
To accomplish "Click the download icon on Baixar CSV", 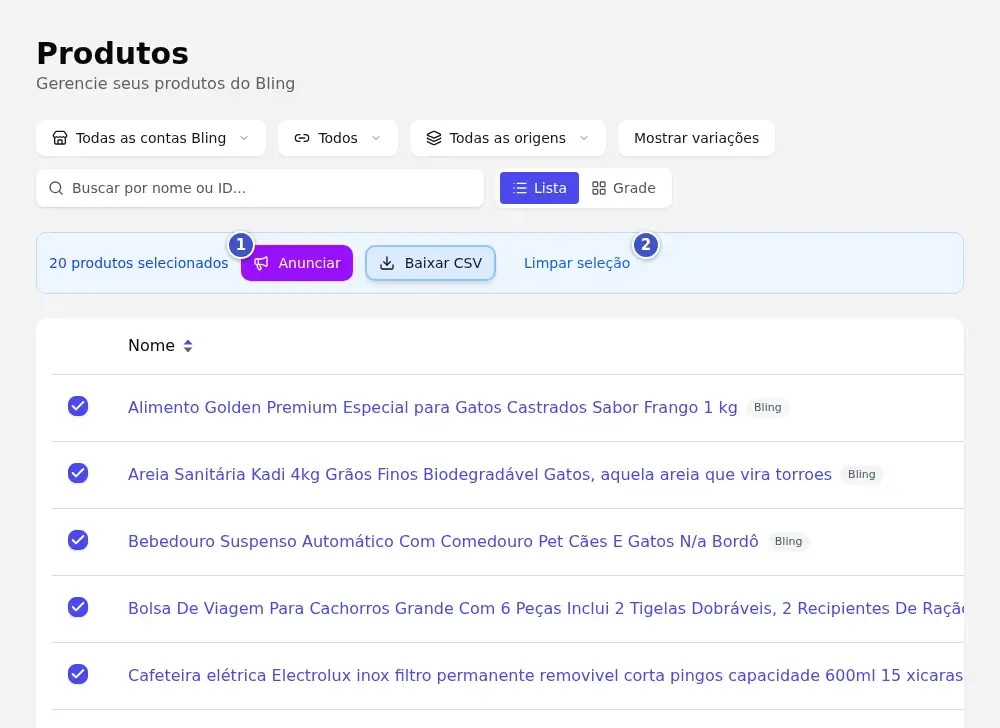I will click(387, 263).
